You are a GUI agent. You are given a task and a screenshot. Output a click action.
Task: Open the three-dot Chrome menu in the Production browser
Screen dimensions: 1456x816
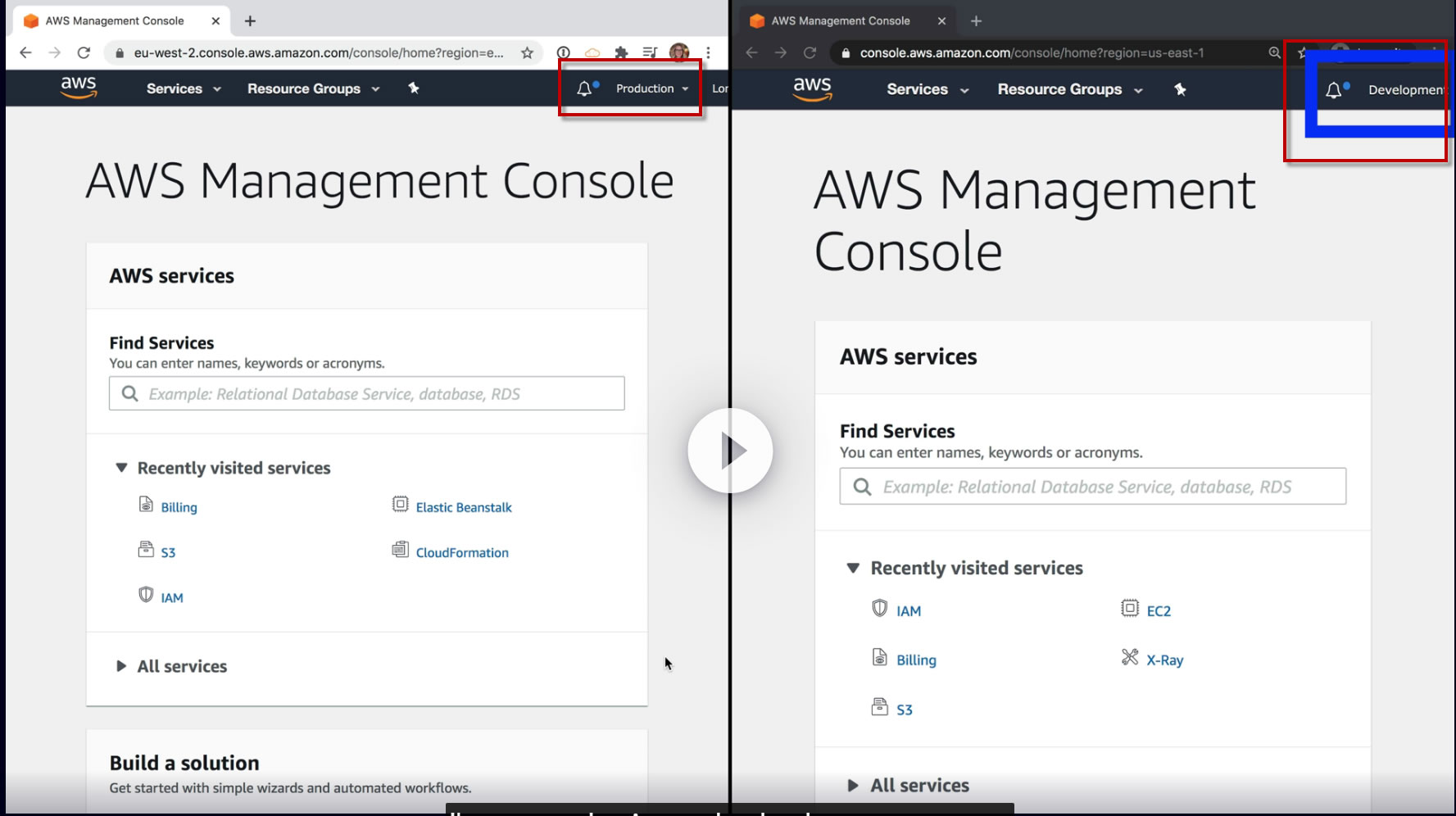708,52
